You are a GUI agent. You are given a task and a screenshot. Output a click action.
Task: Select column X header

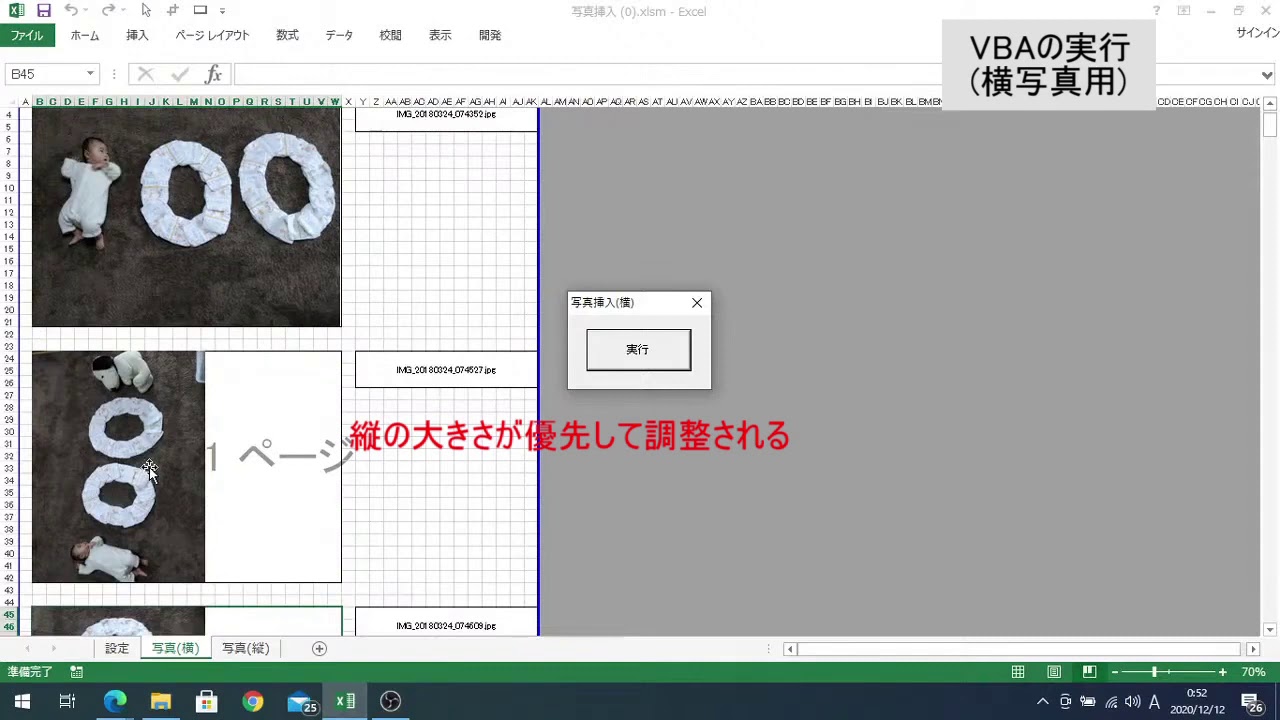click(348, 102)
